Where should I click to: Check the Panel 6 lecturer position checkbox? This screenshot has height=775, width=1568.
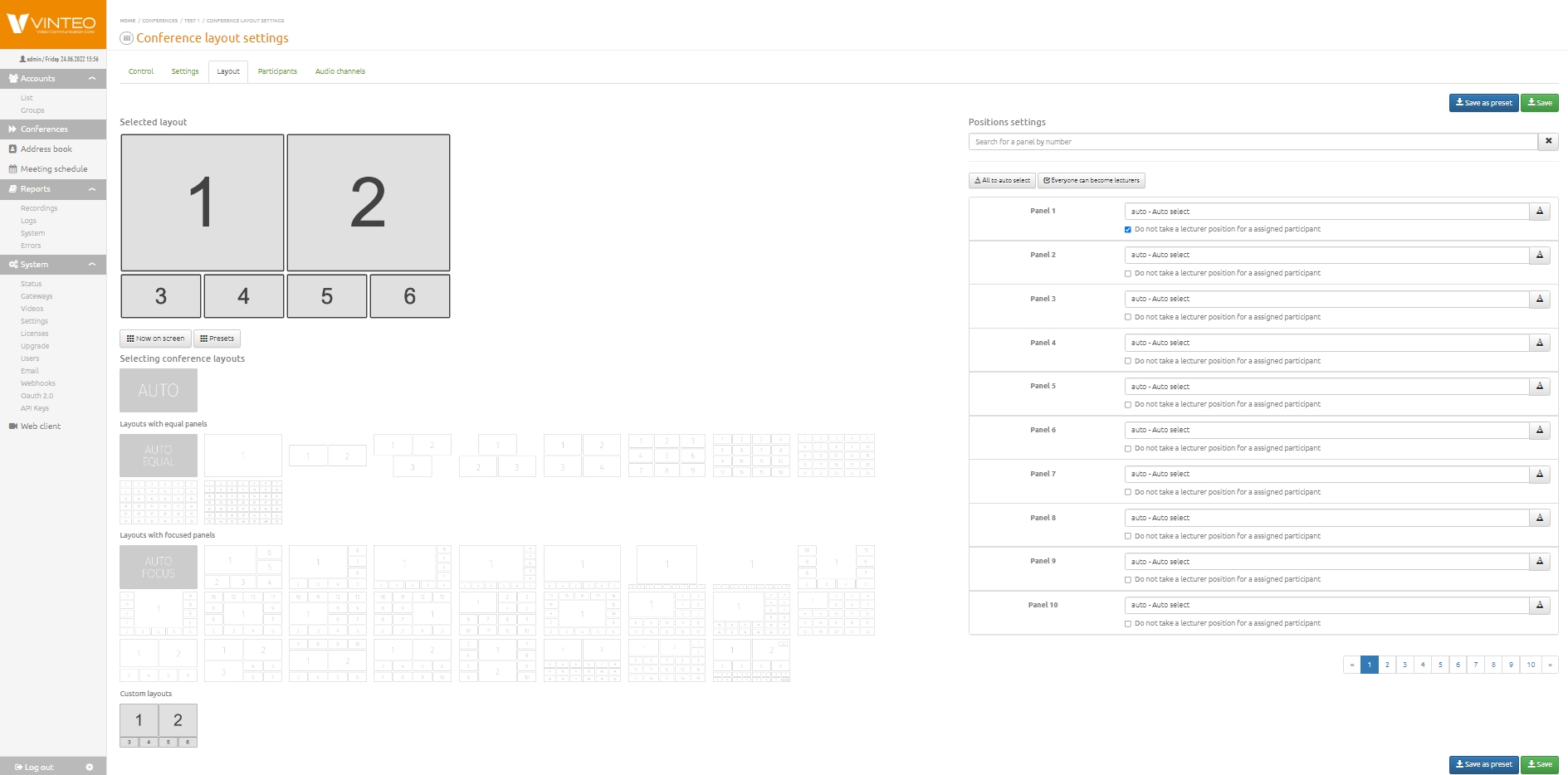click(1128, 449)
